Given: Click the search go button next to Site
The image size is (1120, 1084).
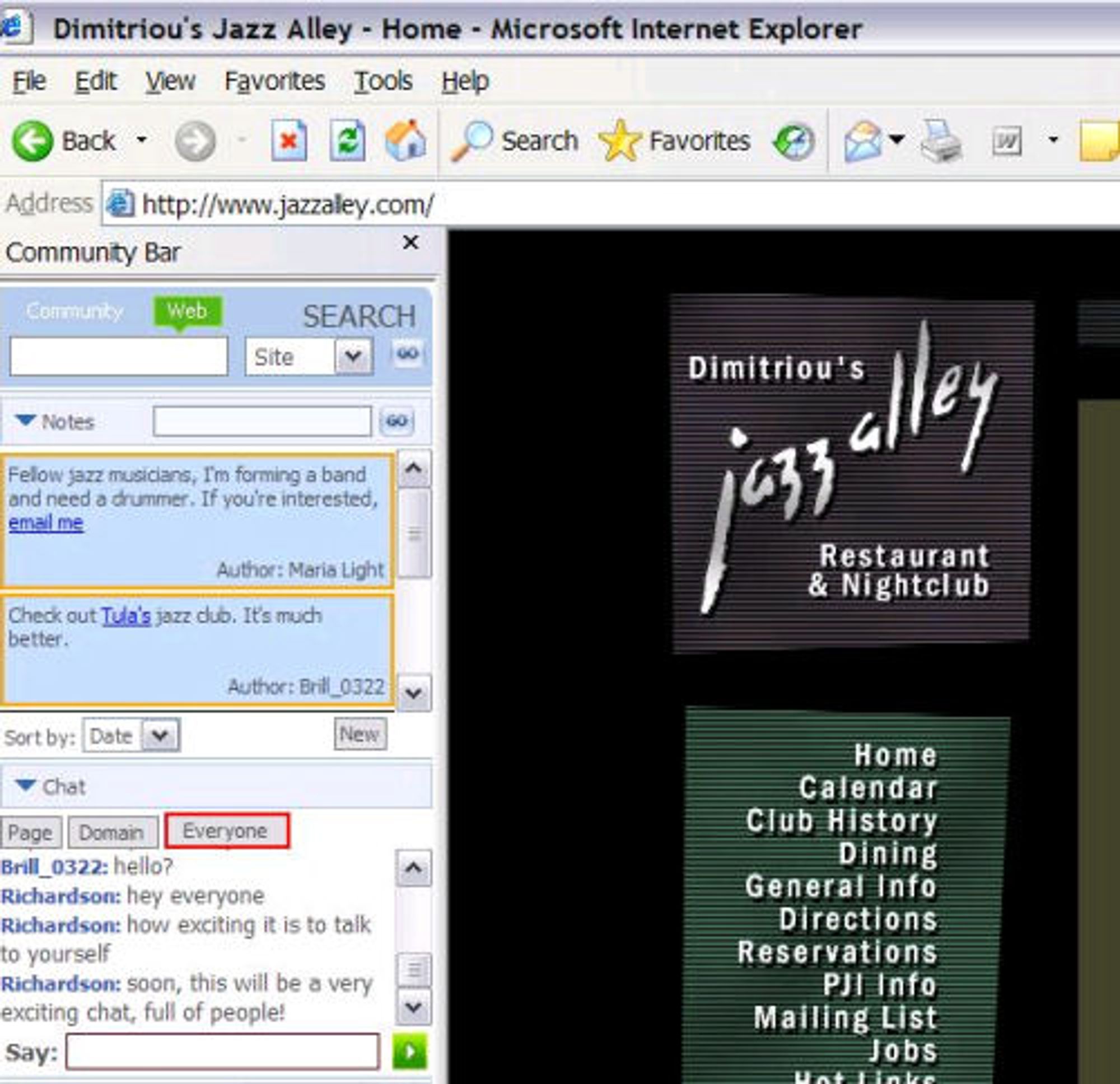Looking at the screenshot, I should [407, 354].
